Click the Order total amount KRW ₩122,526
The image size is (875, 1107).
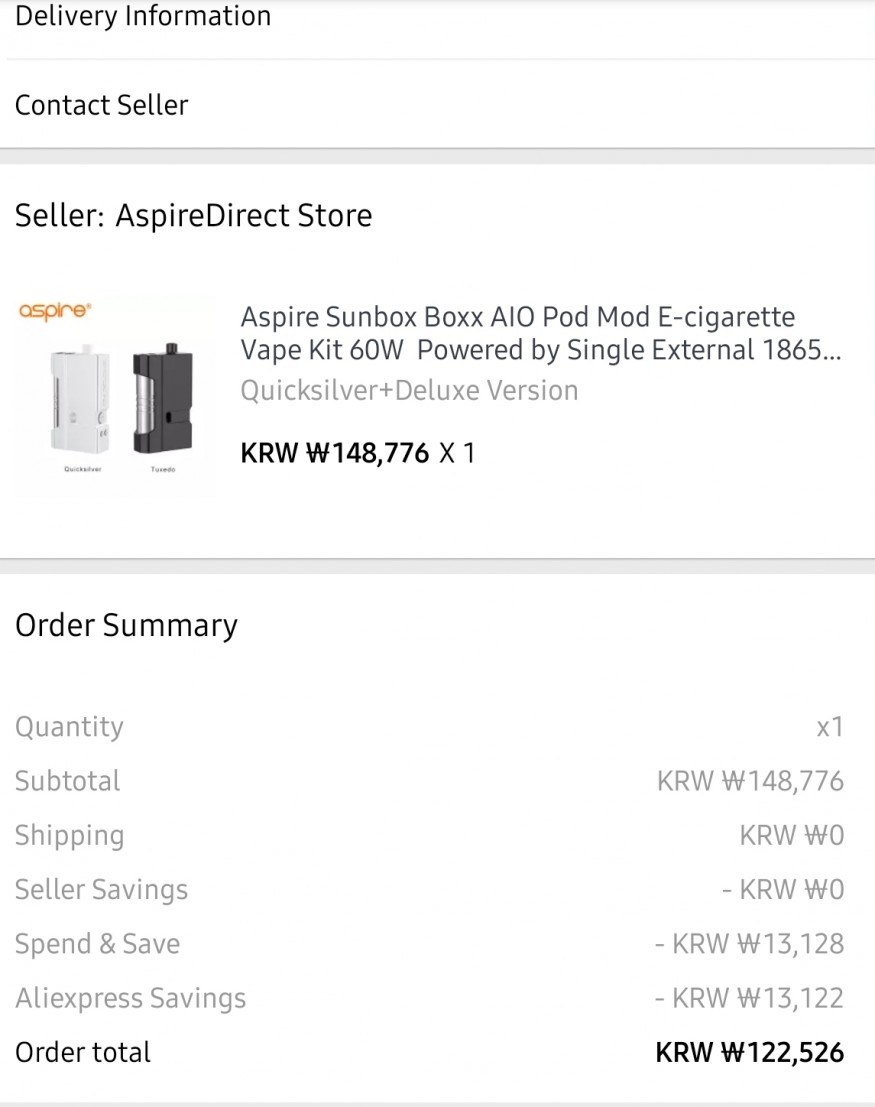[x=750, y=1052]
